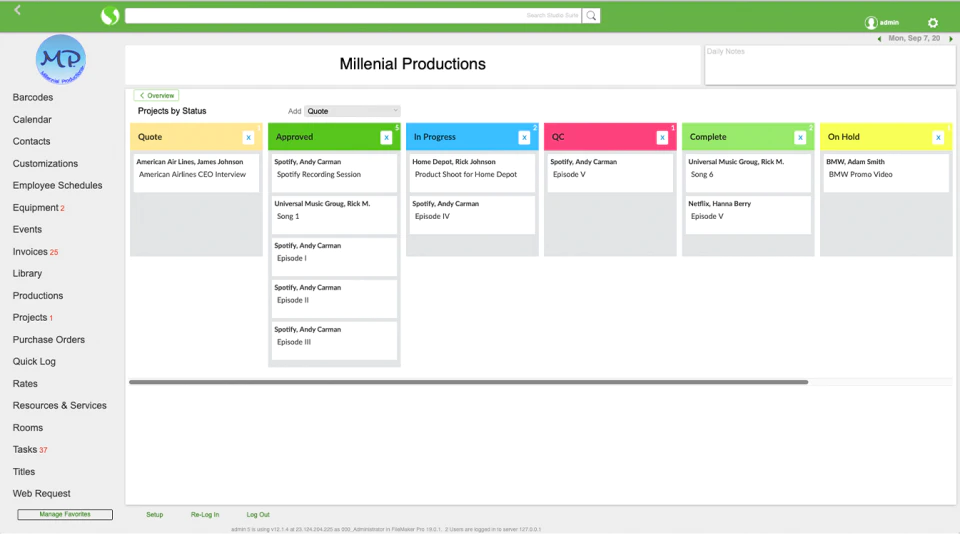Viewport: 960px width, 535px height.
Task: Click the green Studio Suite logo icon
Action: coord(110,15)
